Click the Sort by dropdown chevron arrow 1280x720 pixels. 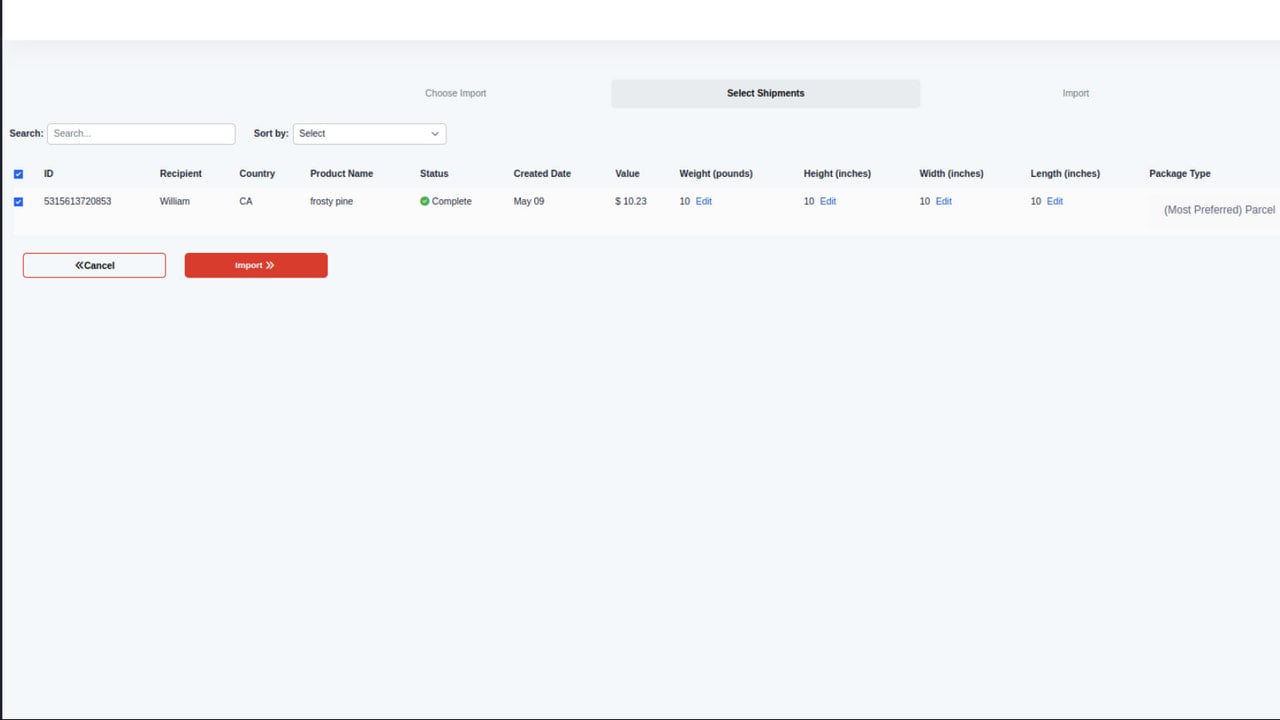435,134
